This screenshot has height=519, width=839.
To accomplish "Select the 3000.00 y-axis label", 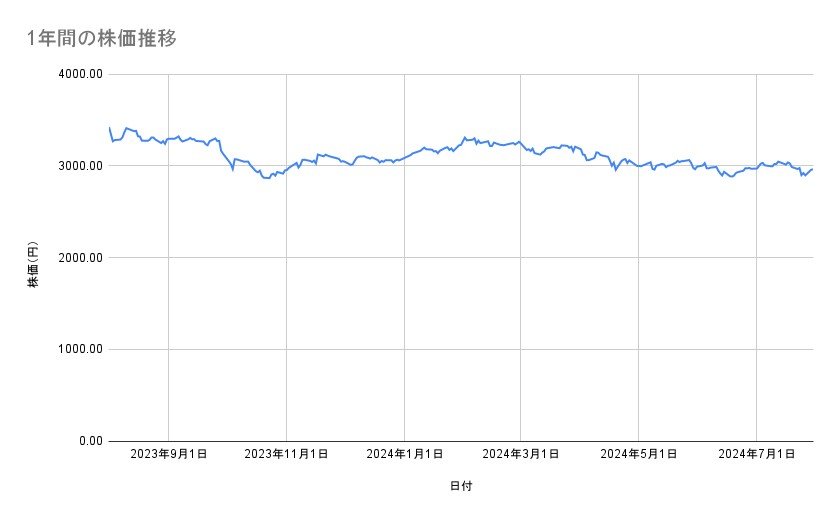I will pos(80,166).
